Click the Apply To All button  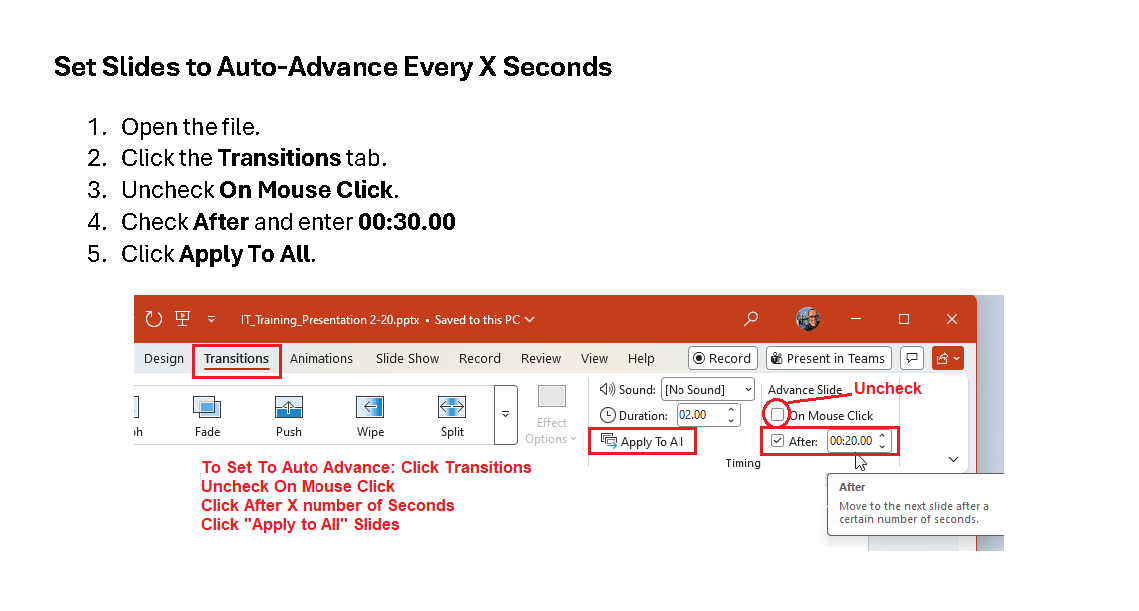642,441
